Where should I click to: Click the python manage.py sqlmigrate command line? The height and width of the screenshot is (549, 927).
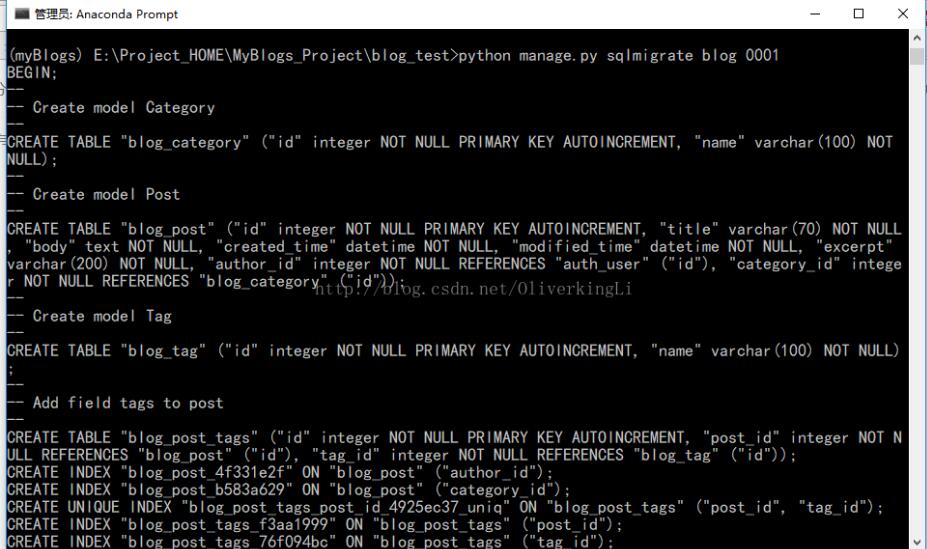(x=393, y=56)
